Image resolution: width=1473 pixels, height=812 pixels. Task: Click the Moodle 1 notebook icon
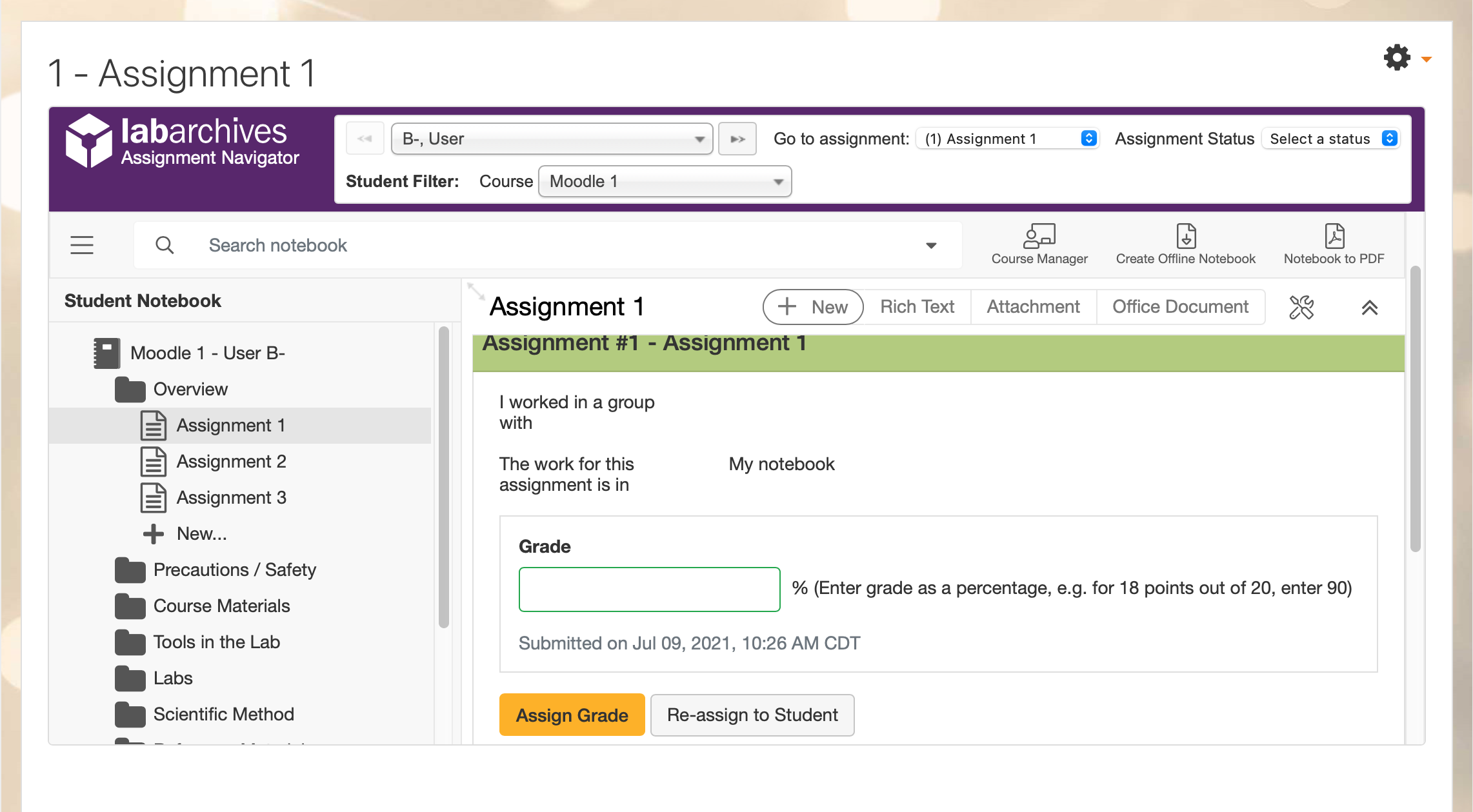coord(106,353)
